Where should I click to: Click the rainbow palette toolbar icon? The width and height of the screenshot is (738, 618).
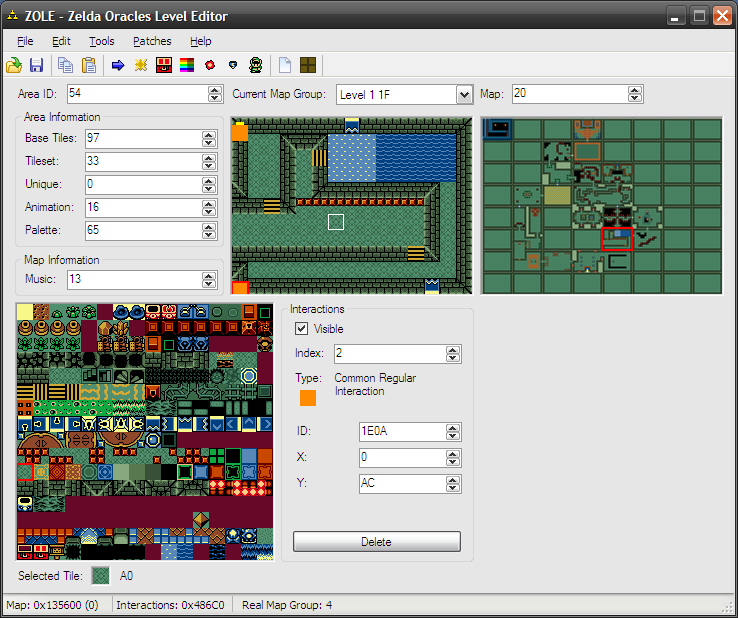point(187,66)
